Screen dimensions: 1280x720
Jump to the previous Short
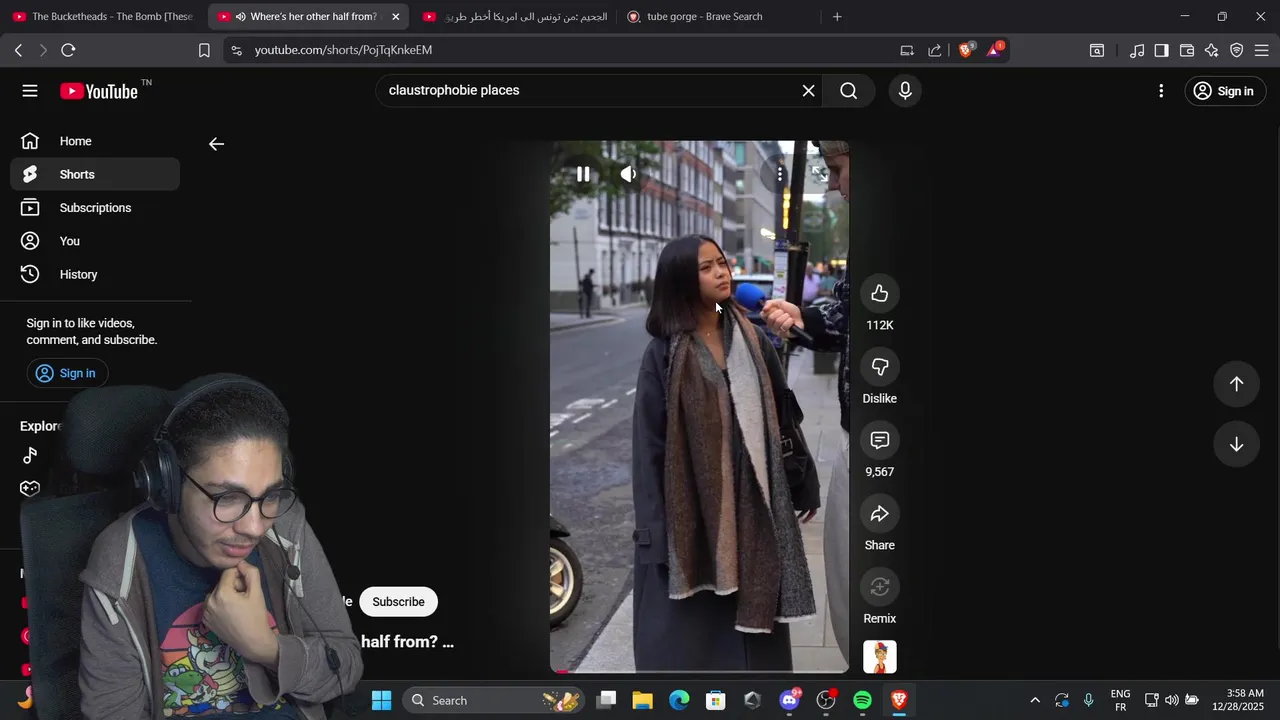pos(1236,384)
